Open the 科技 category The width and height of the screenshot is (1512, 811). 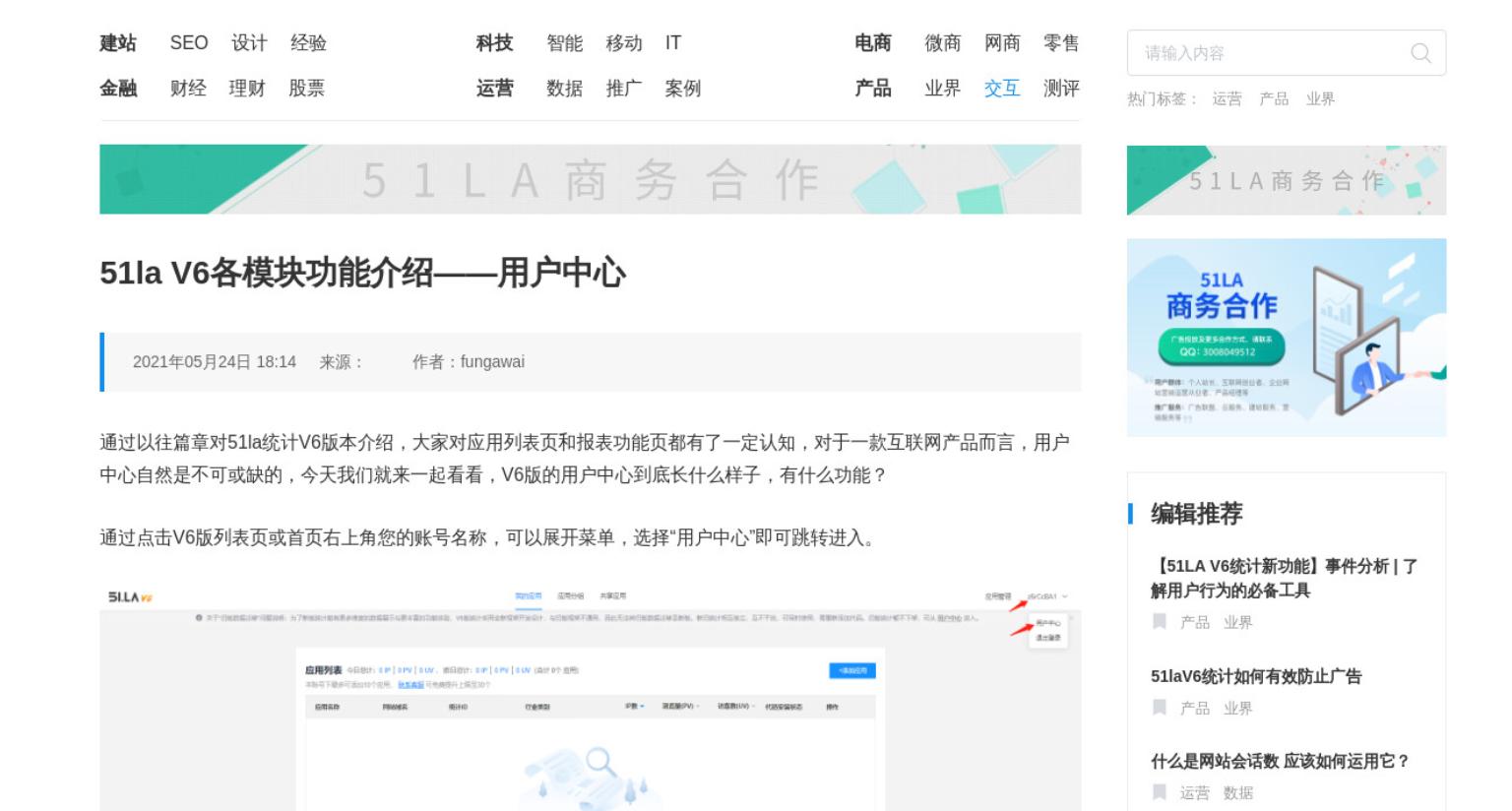494,43
